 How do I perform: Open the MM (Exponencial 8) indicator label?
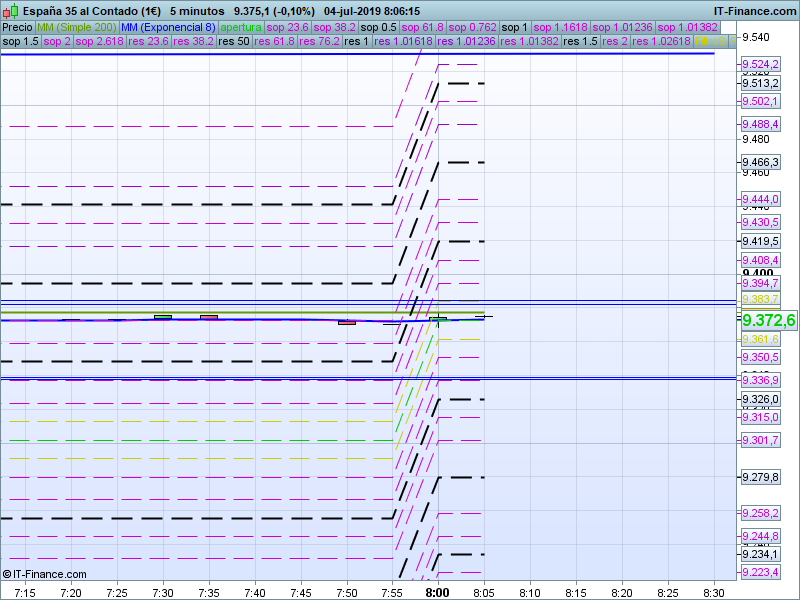(x=167, y=27)
